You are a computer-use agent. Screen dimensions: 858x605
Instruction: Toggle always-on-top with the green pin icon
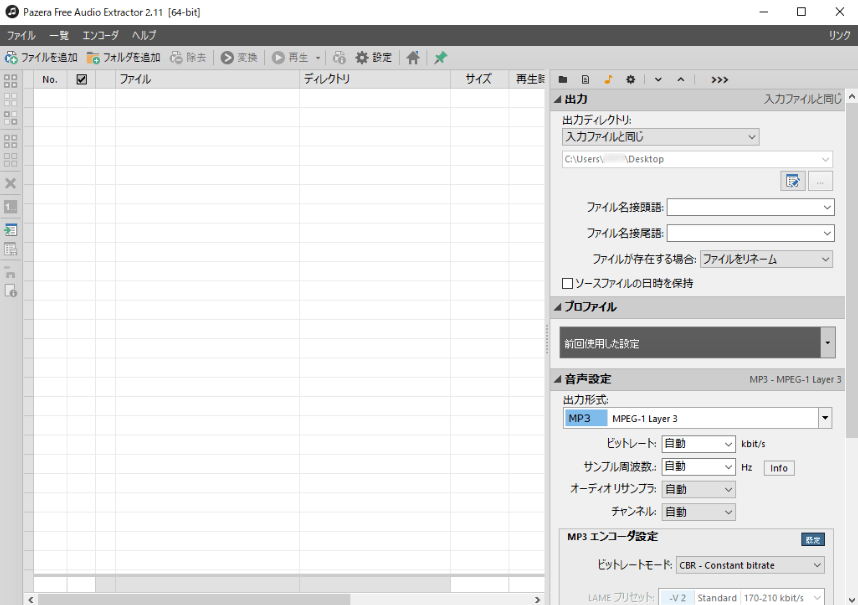439,57
